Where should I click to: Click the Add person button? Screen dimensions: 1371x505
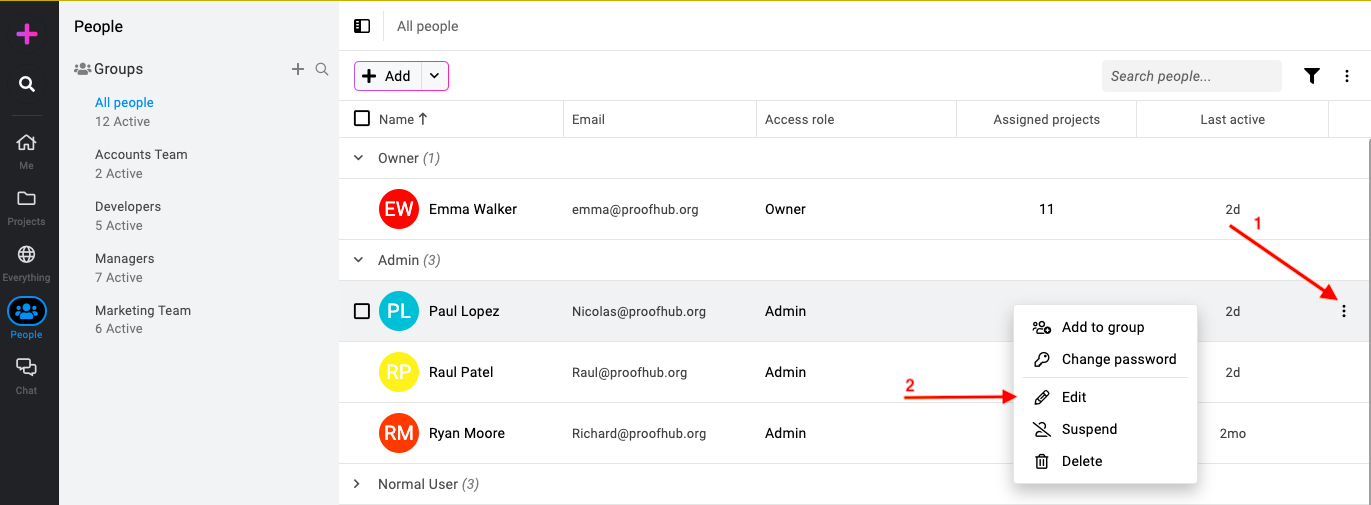click(388, 76)
